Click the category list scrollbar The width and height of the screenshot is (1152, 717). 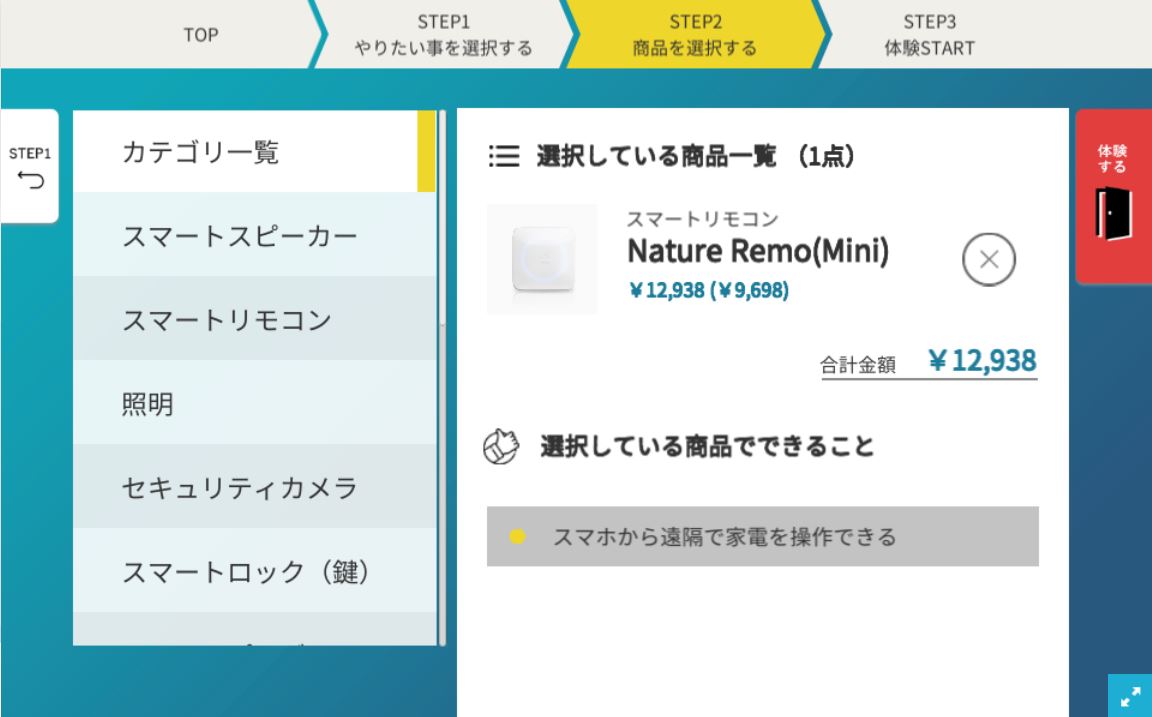pos(442,378)
